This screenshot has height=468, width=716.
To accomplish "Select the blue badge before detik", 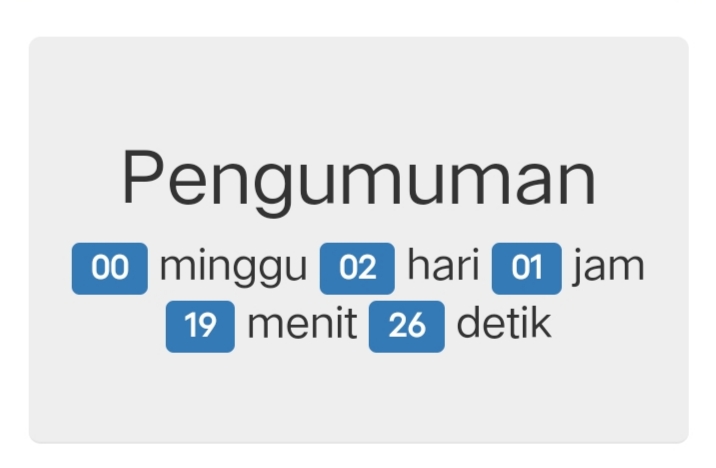I will tap(406, 326).
